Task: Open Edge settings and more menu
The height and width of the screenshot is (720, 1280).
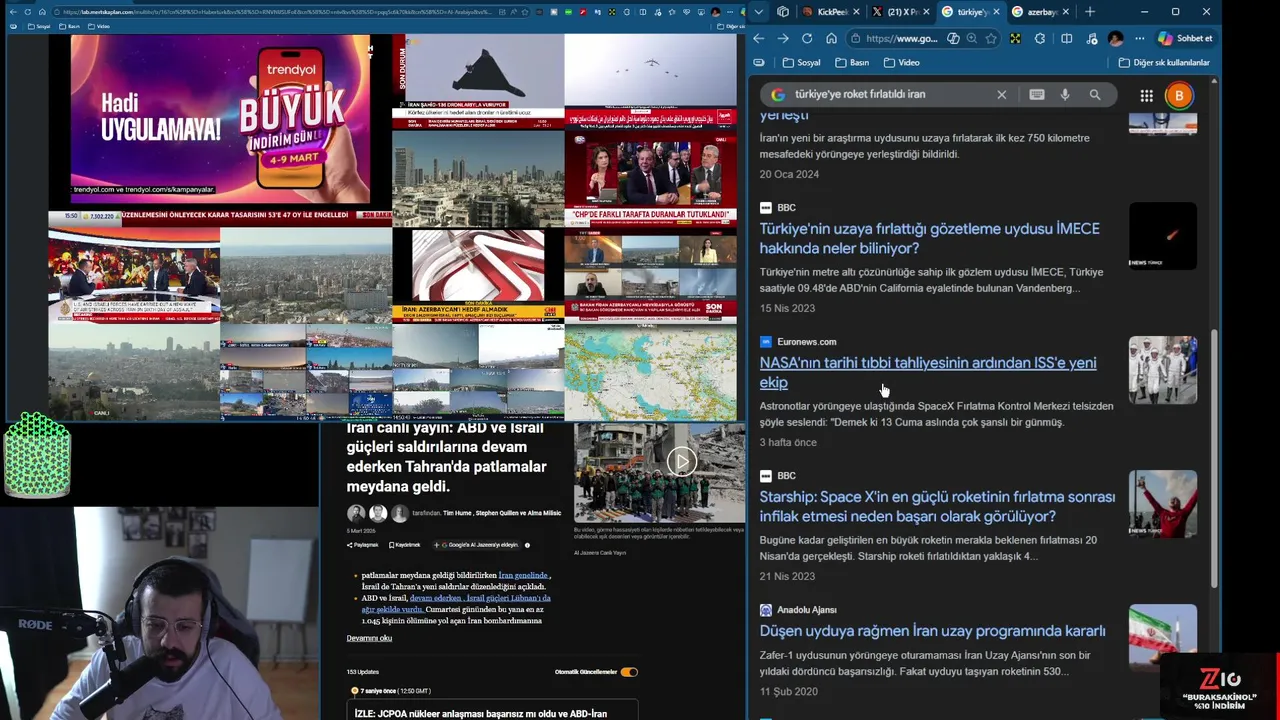Action: [1139, 38]
